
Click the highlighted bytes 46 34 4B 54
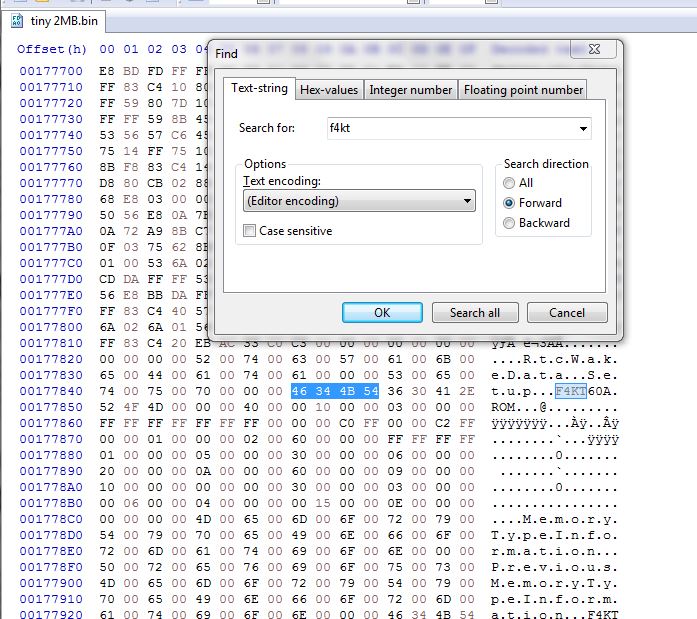coord(335,391)
